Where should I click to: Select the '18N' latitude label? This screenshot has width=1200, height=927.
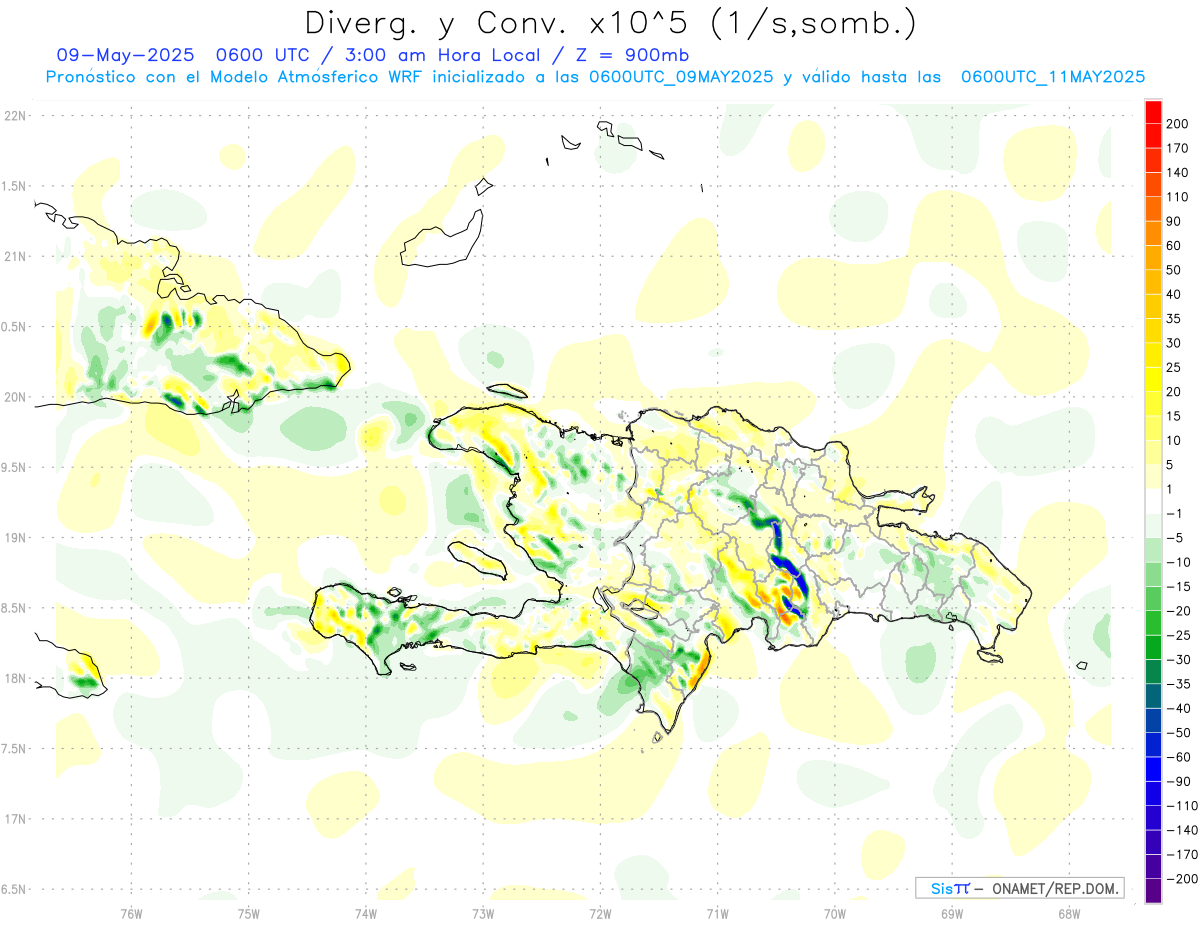[15, 679]
